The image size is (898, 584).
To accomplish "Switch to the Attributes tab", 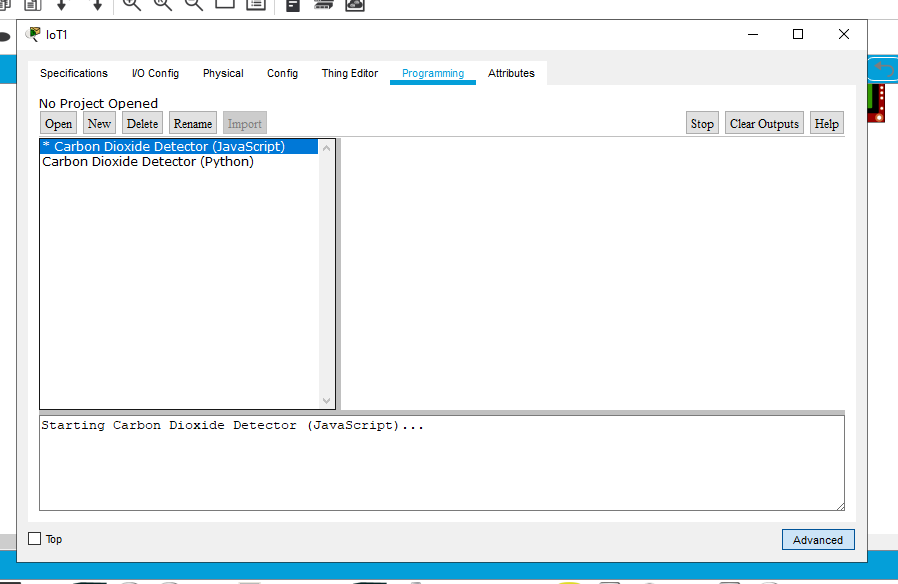I will [x=511, y=73].
